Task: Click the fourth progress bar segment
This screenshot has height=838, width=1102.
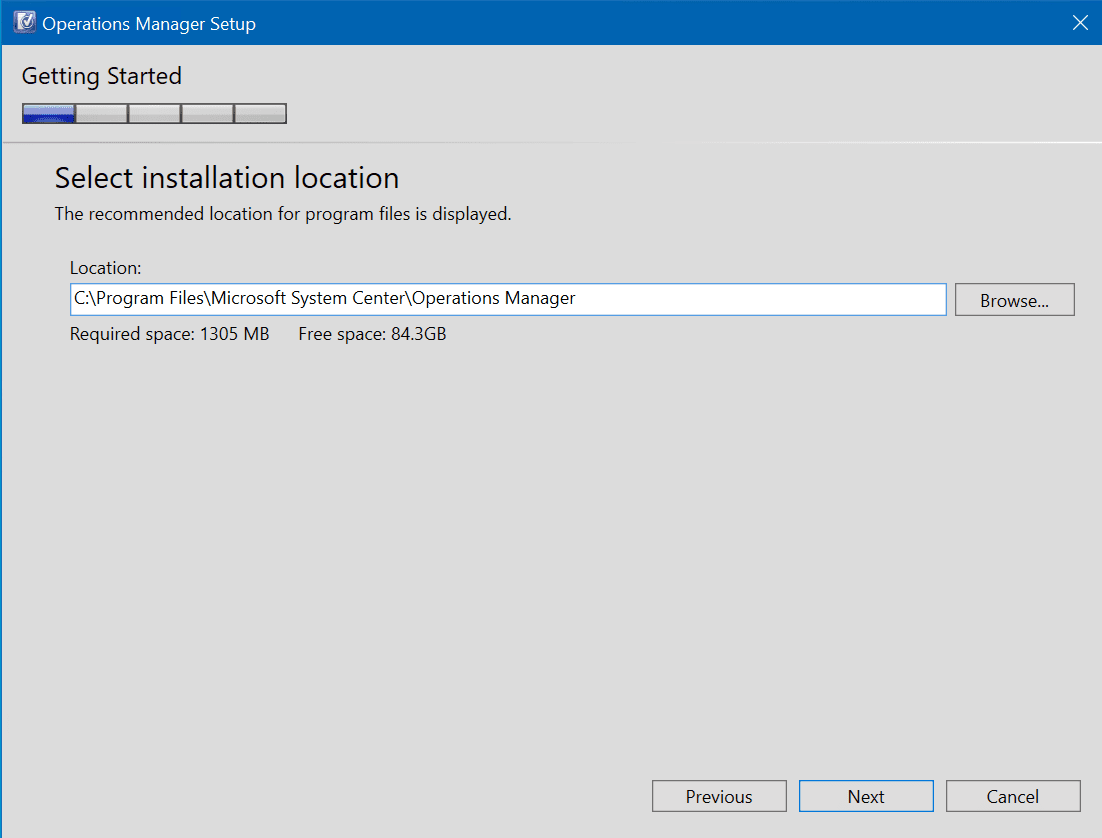Action: (x=207, y=112)
